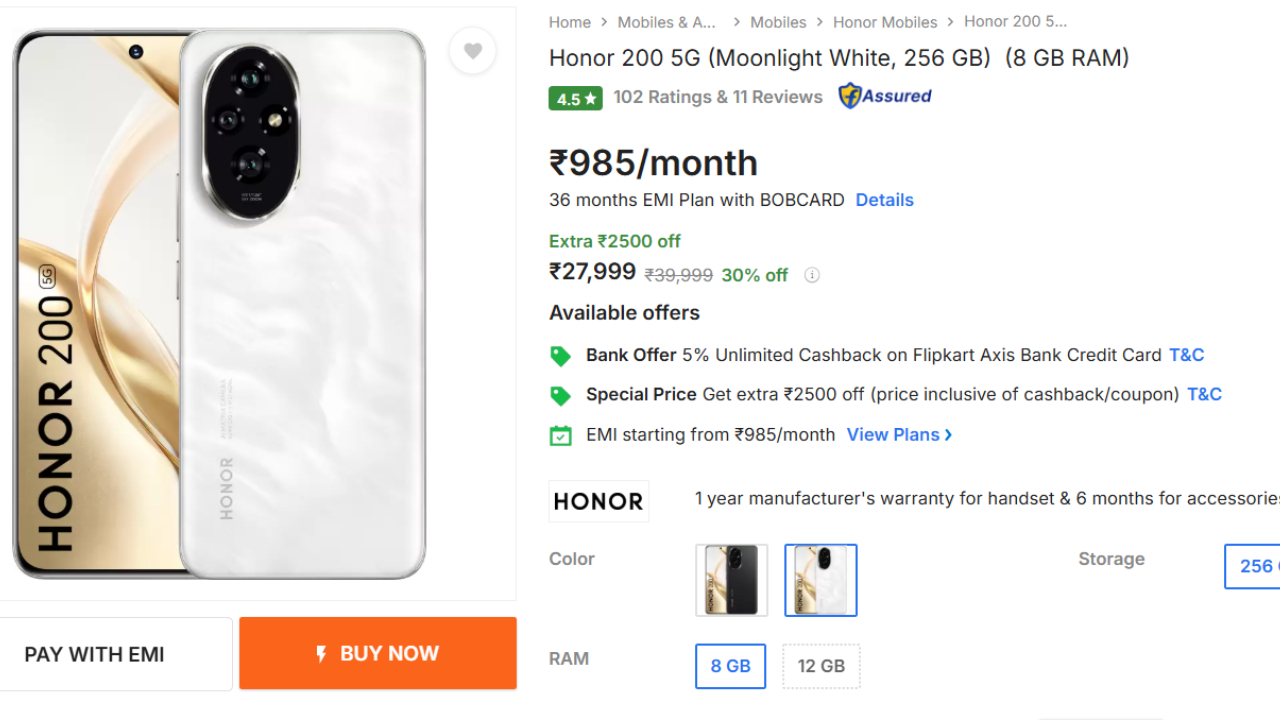Click the wishlist heart icon
Screen dimensions: 1280x720
pos(472,51)
